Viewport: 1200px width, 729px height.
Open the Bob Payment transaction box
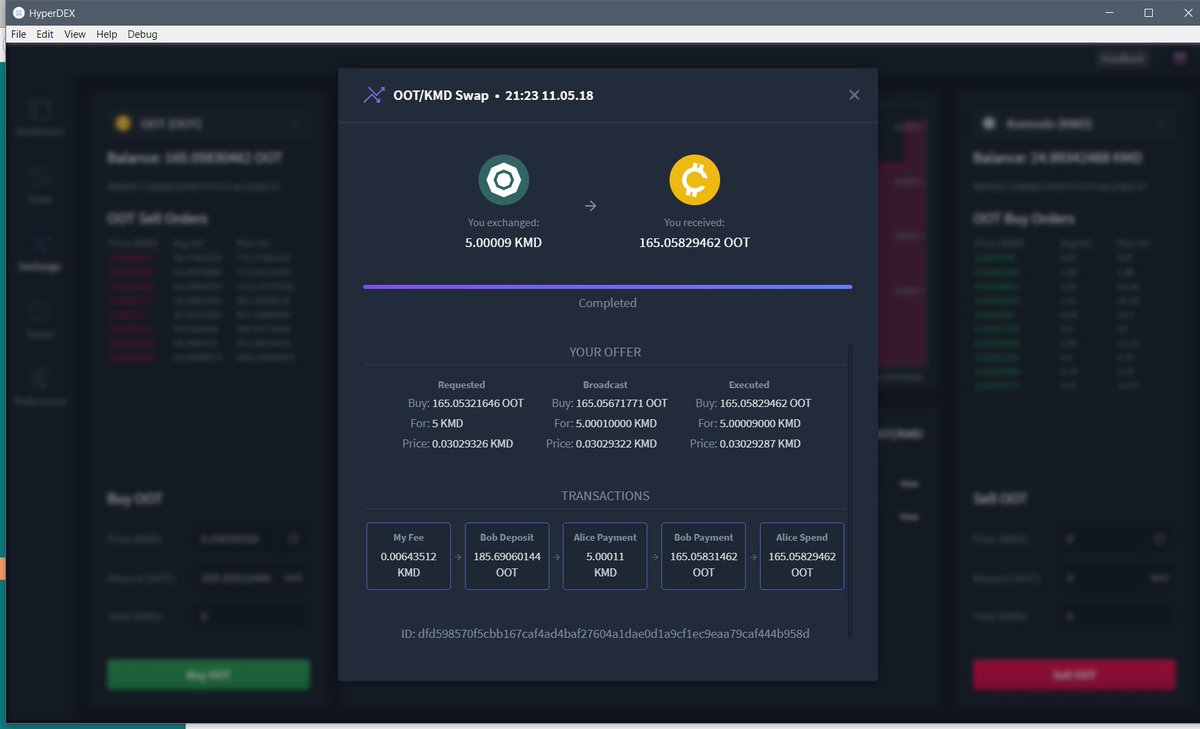[x=703, y=556]
